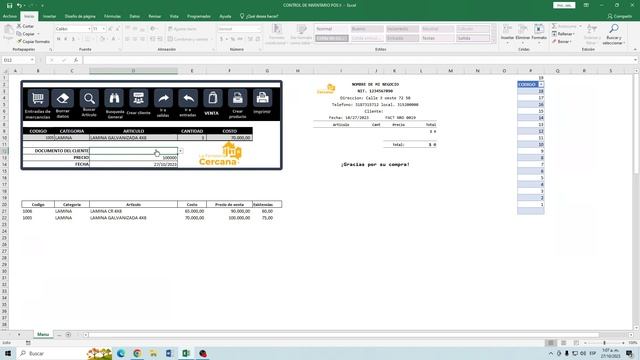Click the Eliminar celdas icon
The width and height of the screenshot is (640, 360).
pyautogui.click(x=523, y=33)
